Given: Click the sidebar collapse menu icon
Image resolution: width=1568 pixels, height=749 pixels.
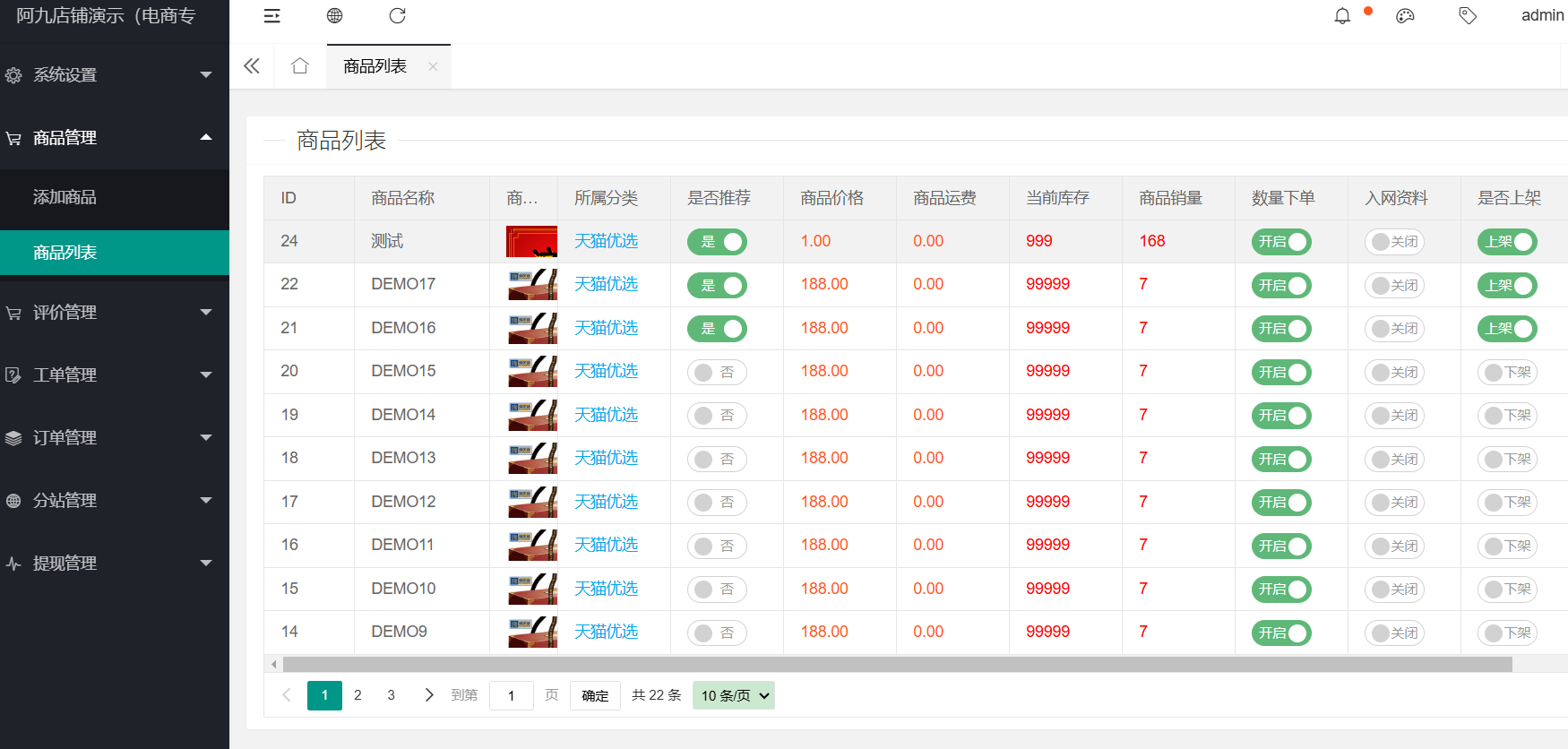Looking at the screenshot, I should (271, 16).
